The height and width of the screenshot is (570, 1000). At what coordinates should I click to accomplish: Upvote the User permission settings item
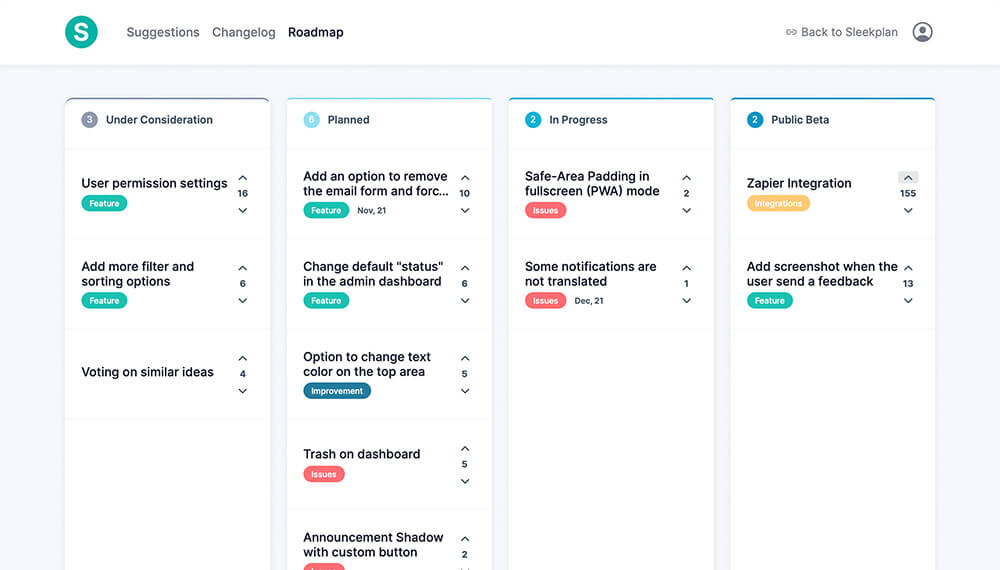click(243, 178)
